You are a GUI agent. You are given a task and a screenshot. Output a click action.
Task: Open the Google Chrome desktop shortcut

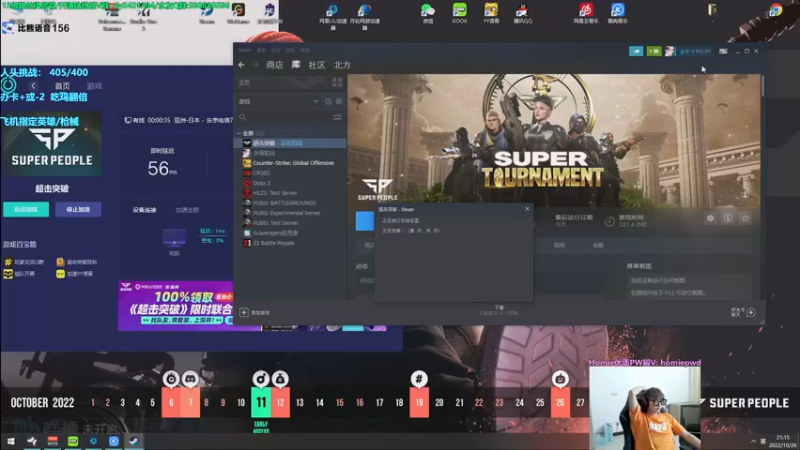pyautogui.click(x=776, y=10)
